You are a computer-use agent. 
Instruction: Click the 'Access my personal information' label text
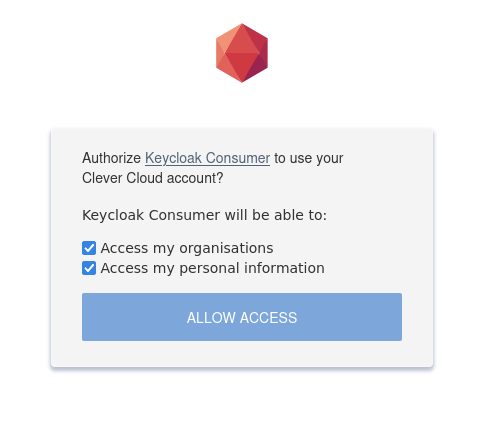pyautogui.click(x=213, y=268)
